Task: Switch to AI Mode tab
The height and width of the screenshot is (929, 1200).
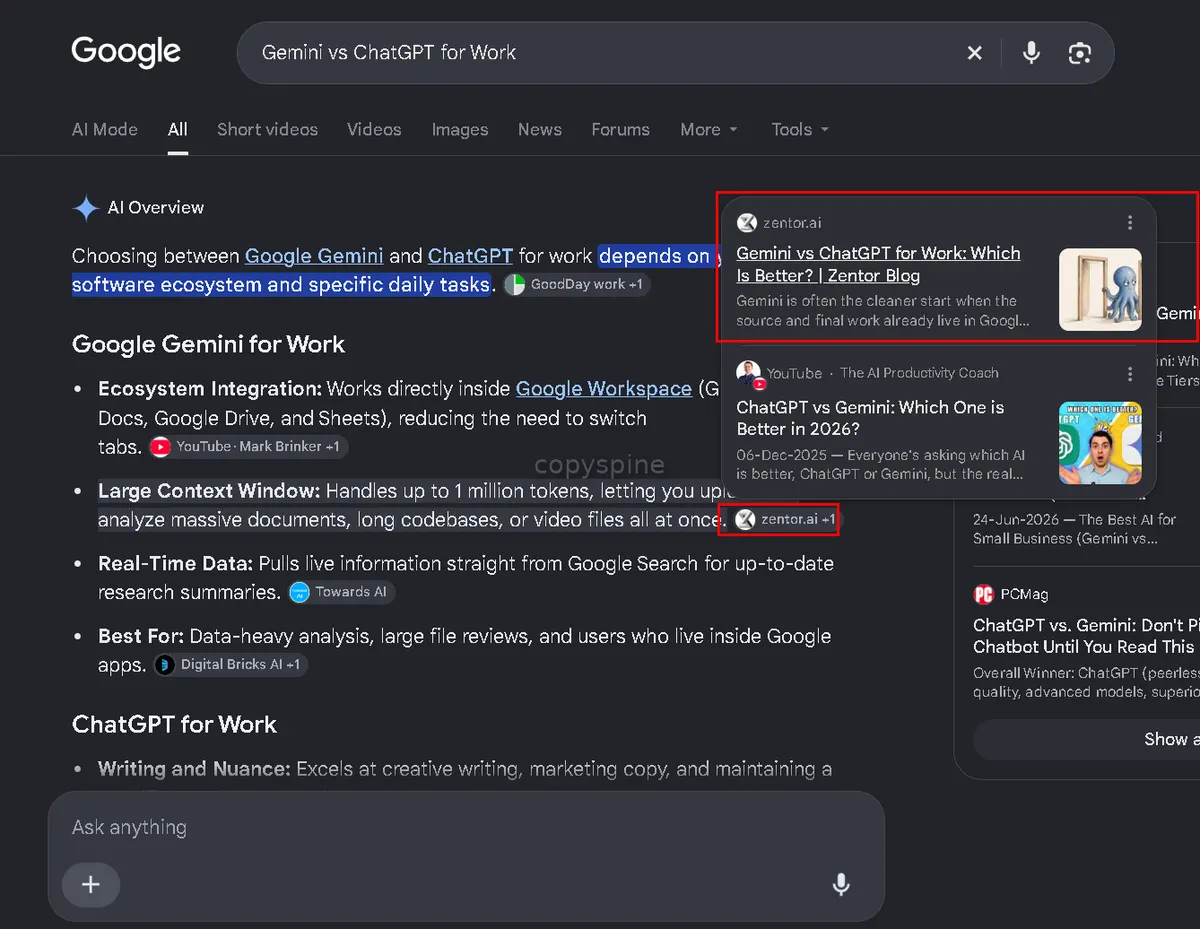Action: [x=105, y=129]
